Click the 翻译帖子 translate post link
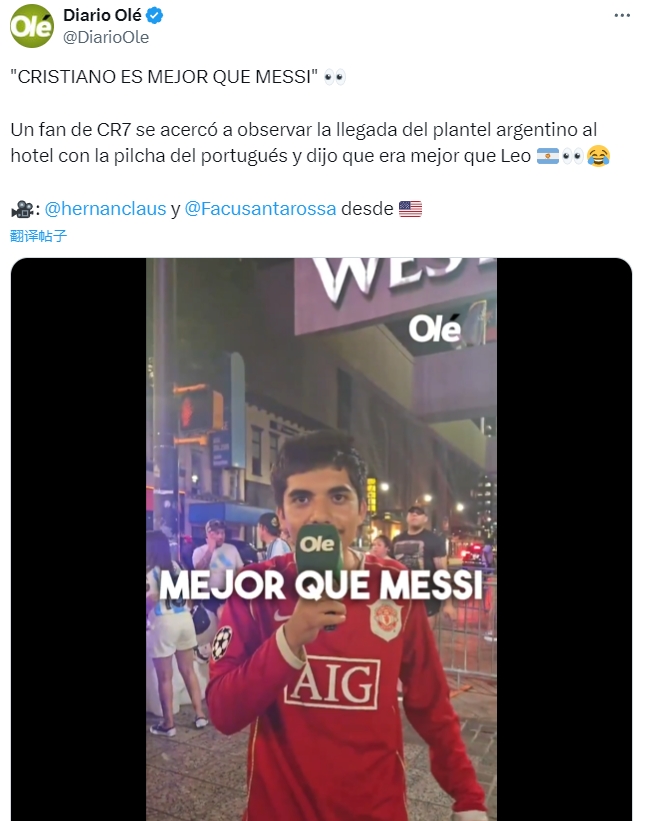The image size is (648, 821). (x=38, y=236)
